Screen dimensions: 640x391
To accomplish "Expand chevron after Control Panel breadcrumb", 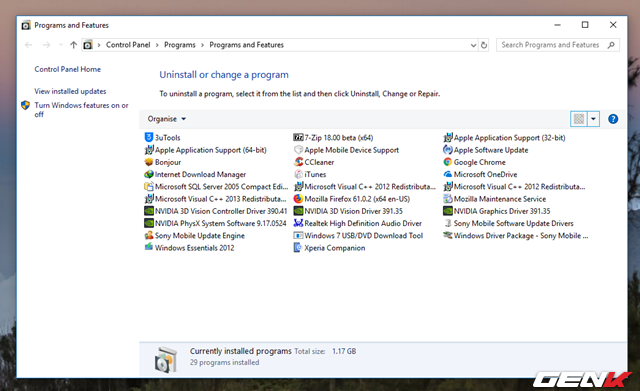I will [157, 45].
